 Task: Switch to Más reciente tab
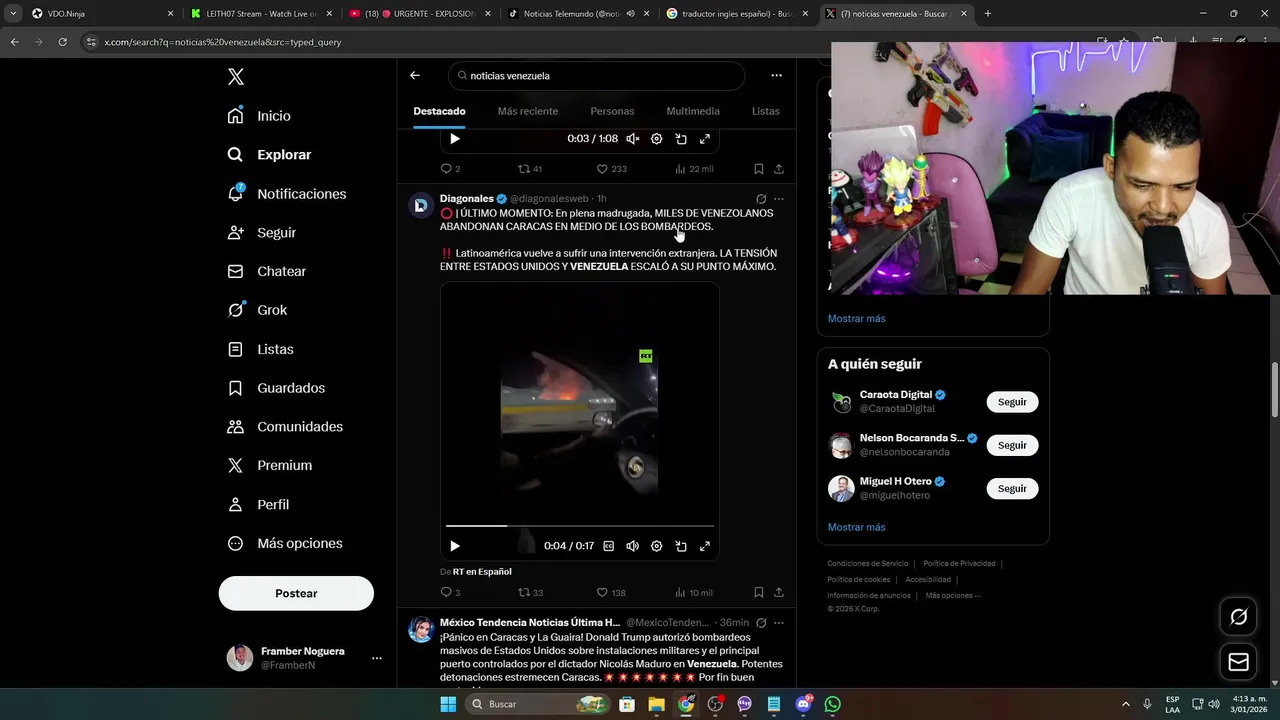[x=528, y=111]
